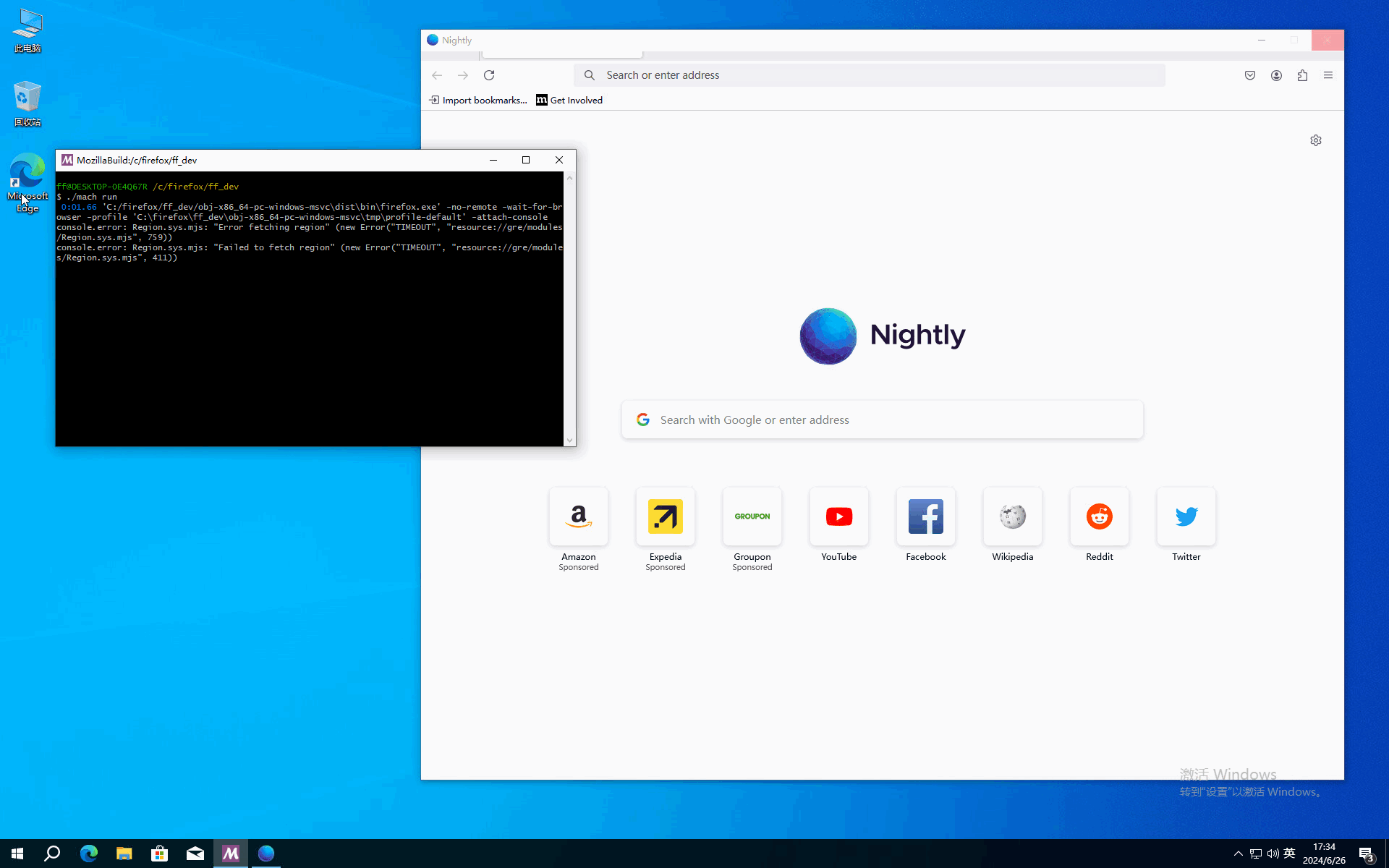The width and height of the screenshot is (1389, 868).
Task: Open the application hamburger menu
Action: (1329, 75)
